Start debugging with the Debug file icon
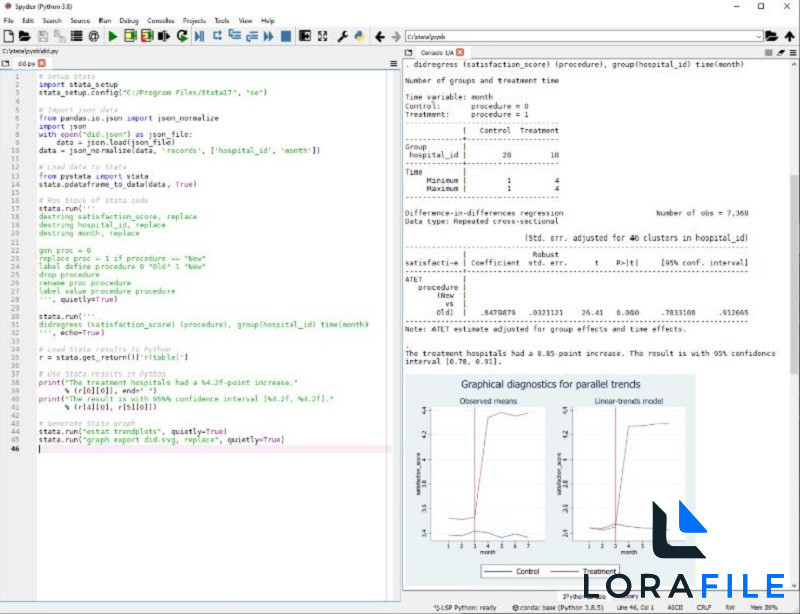Viewport: 800px width, 614px height. point(199,36)
